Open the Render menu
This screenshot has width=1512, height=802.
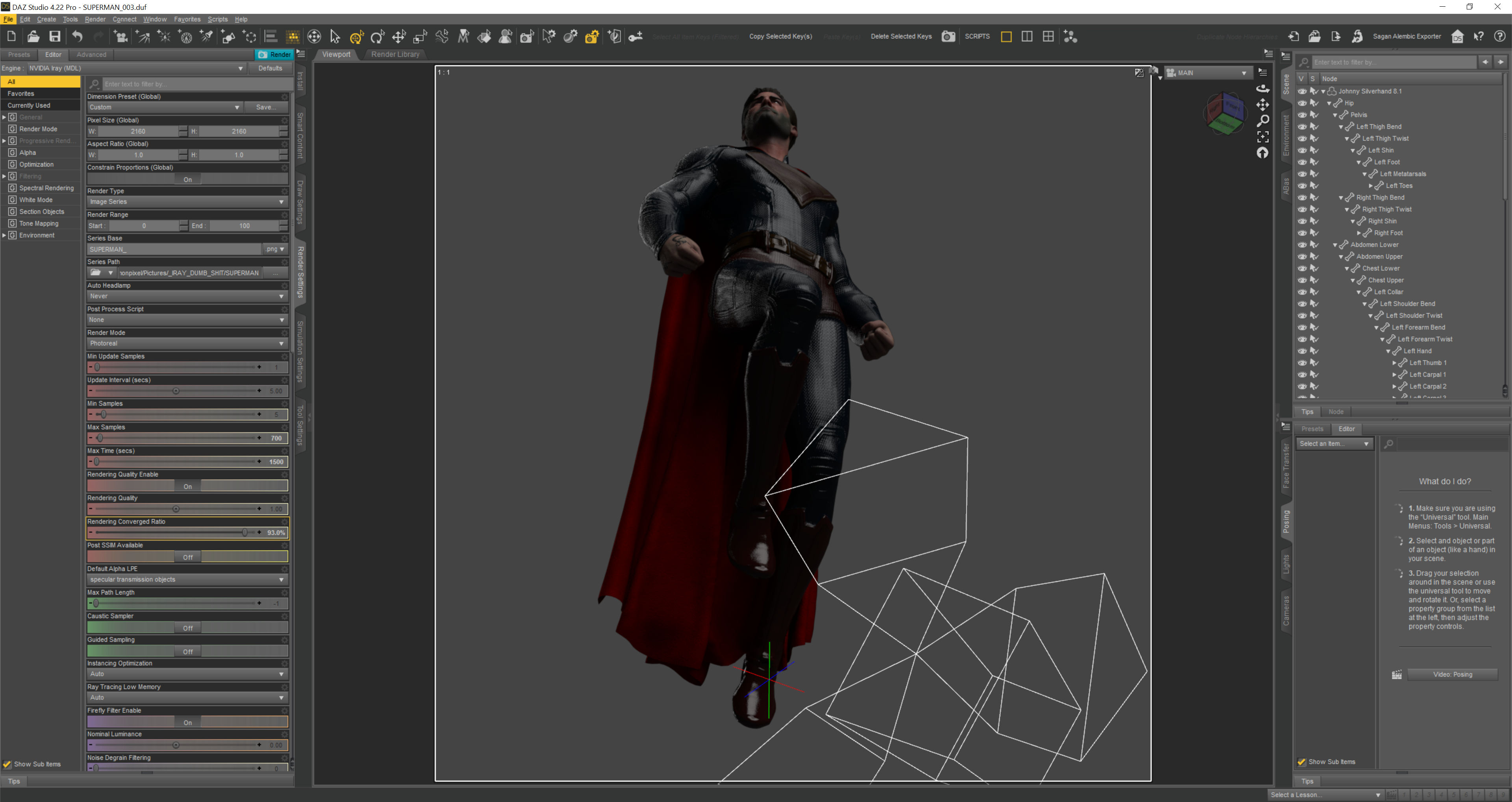[95, 19]
